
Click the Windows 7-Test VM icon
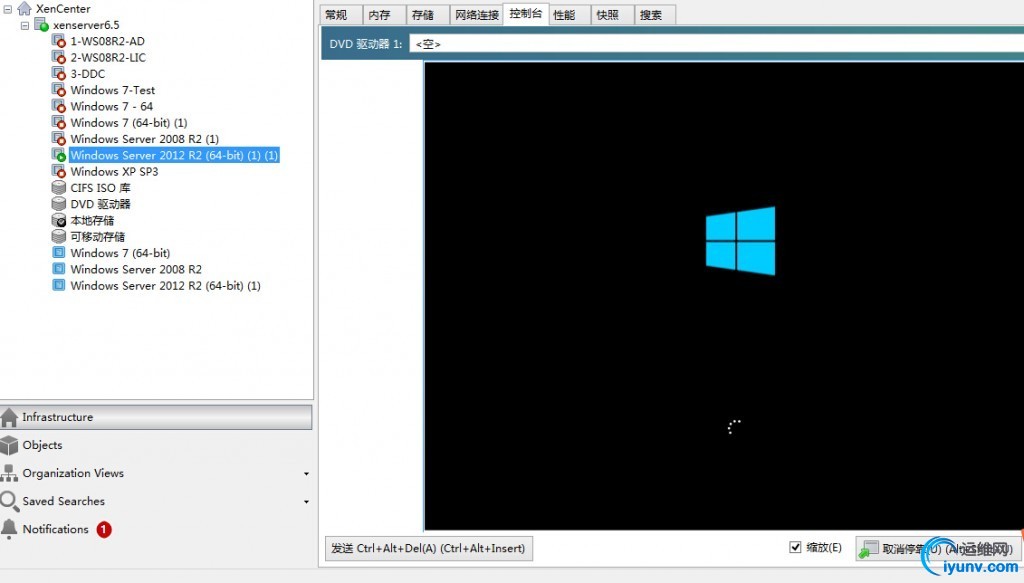(x=59, y=90)
